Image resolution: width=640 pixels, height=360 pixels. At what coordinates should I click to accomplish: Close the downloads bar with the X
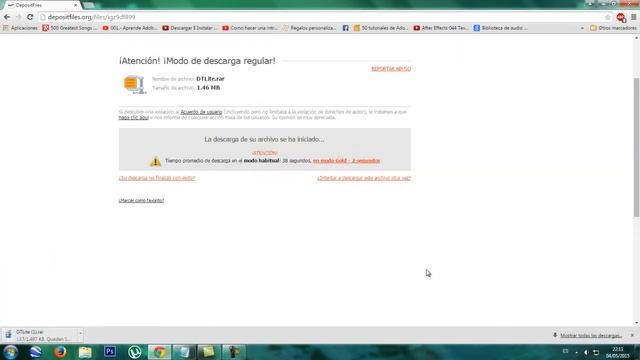[x=632, y=335]
